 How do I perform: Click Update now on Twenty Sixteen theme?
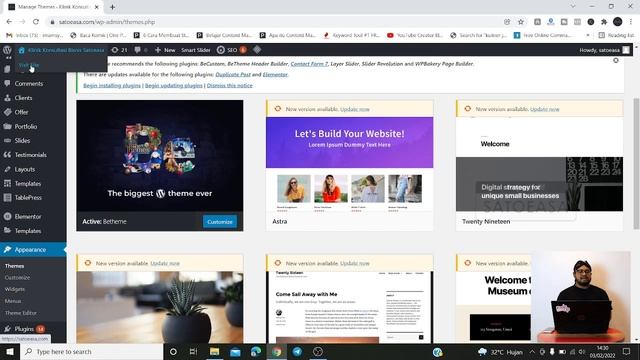pyautogui.click(x=355, y=263)
